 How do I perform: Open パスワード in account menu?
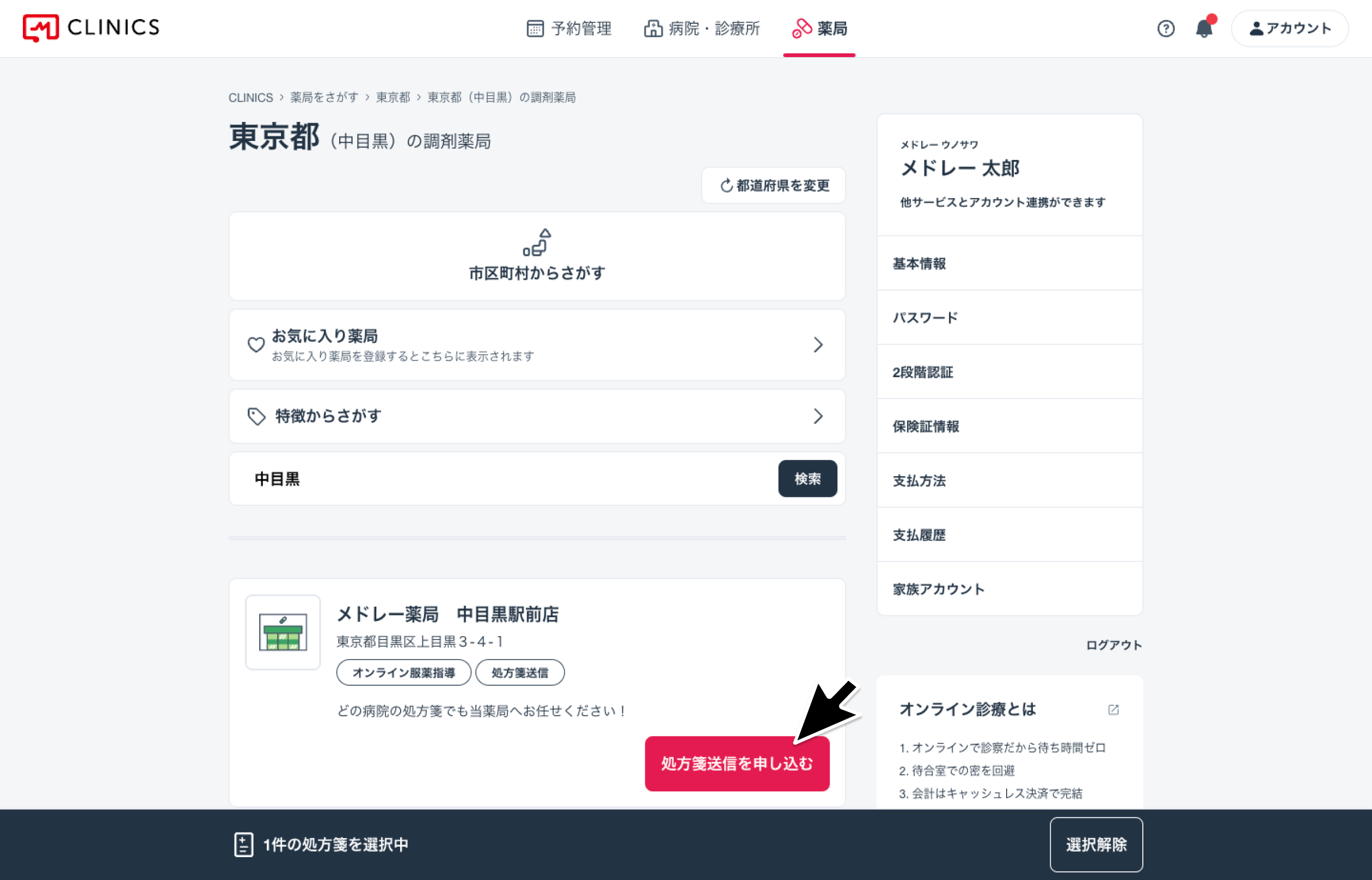tap(1009, 318)
